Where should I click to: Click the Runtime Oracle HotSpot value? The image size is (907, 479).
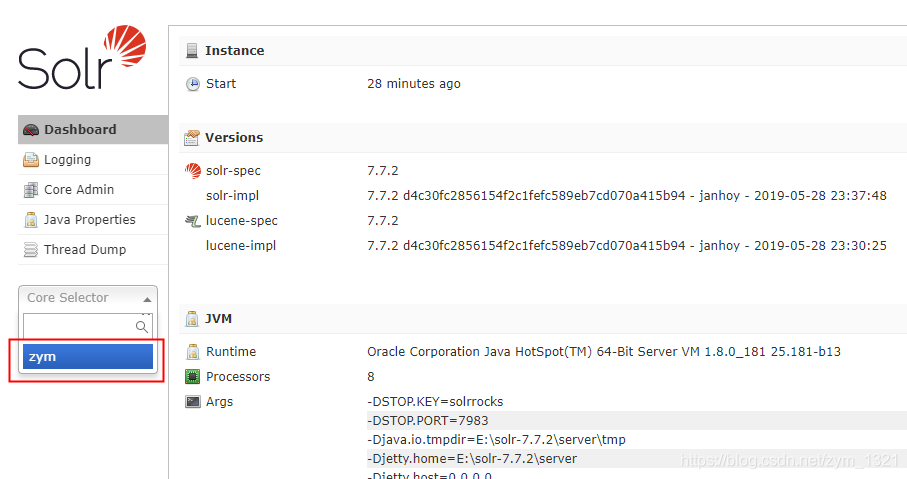pyautogui.click(x=604, y=352)
